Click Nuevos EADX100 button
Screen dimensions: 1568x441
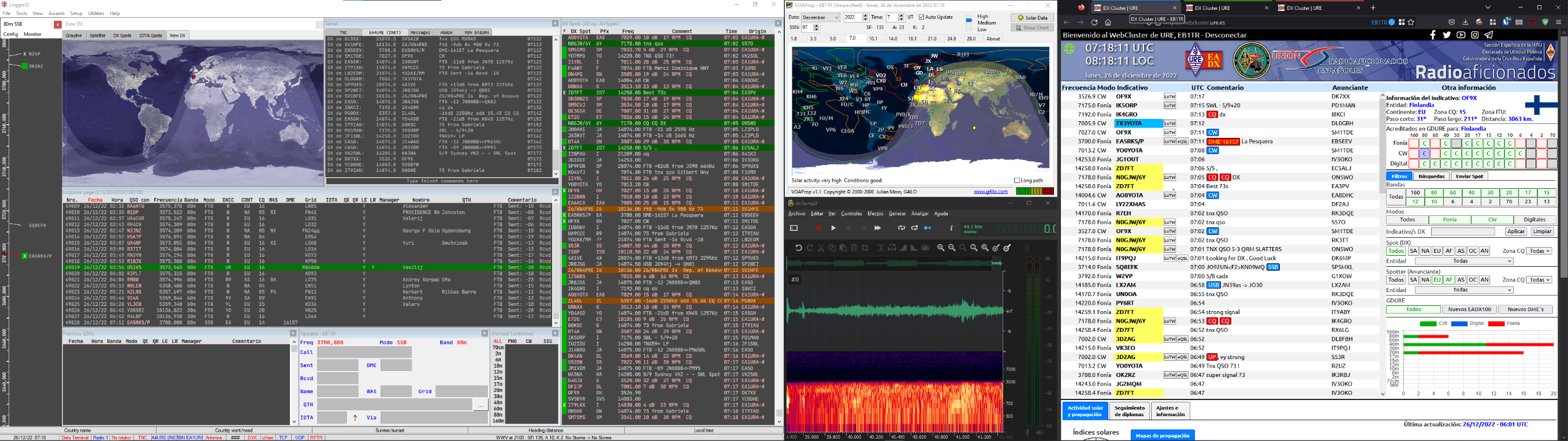point(1469,309)
